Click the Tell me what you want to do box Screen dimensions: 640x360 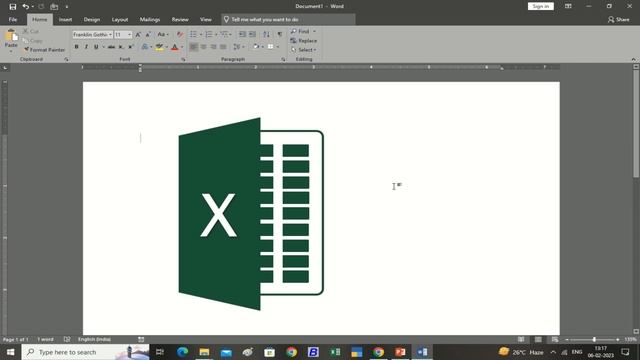coord(288,20)
